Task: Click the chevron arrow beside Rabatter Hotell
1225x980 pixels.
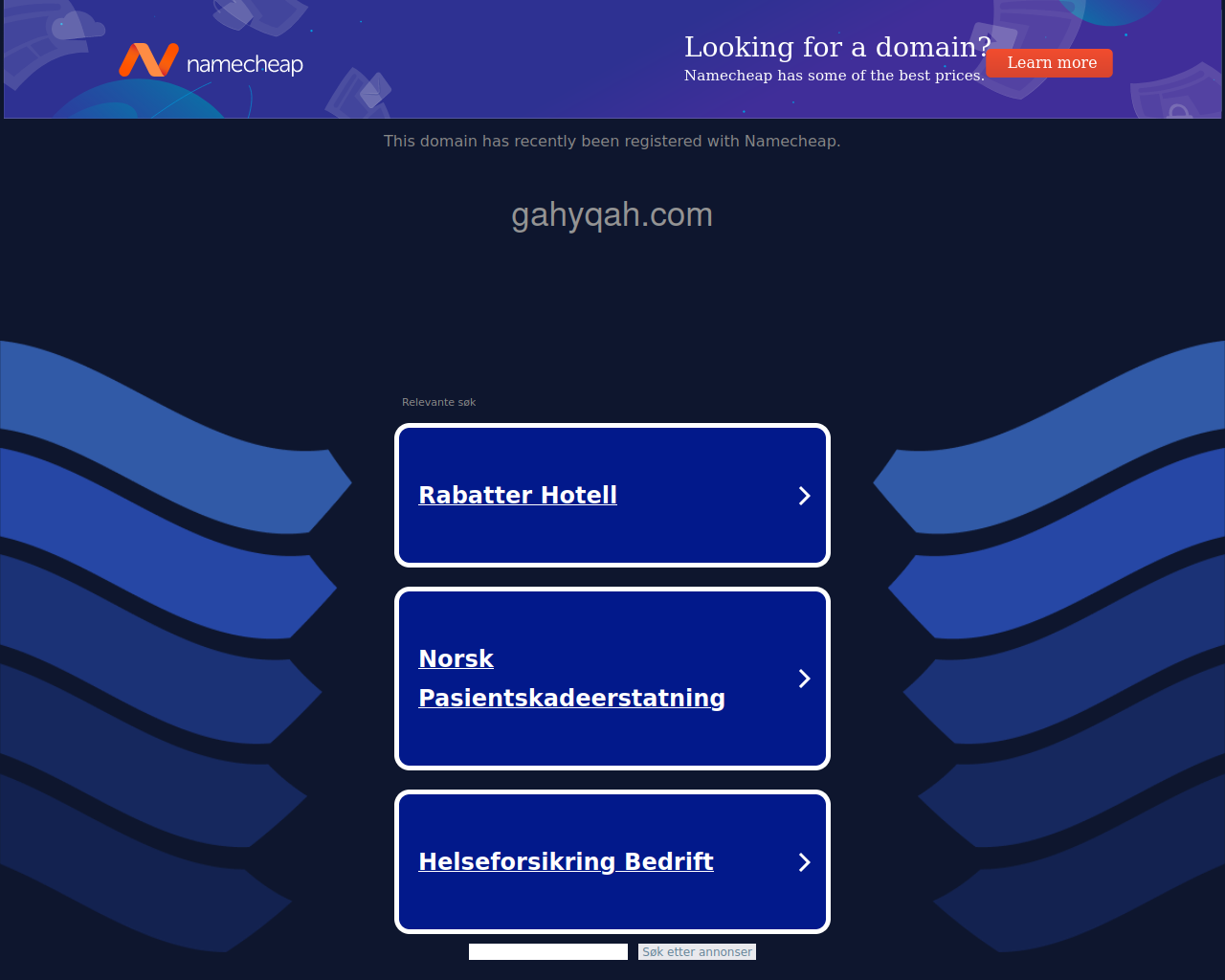Action: click(x=804, y=496)
